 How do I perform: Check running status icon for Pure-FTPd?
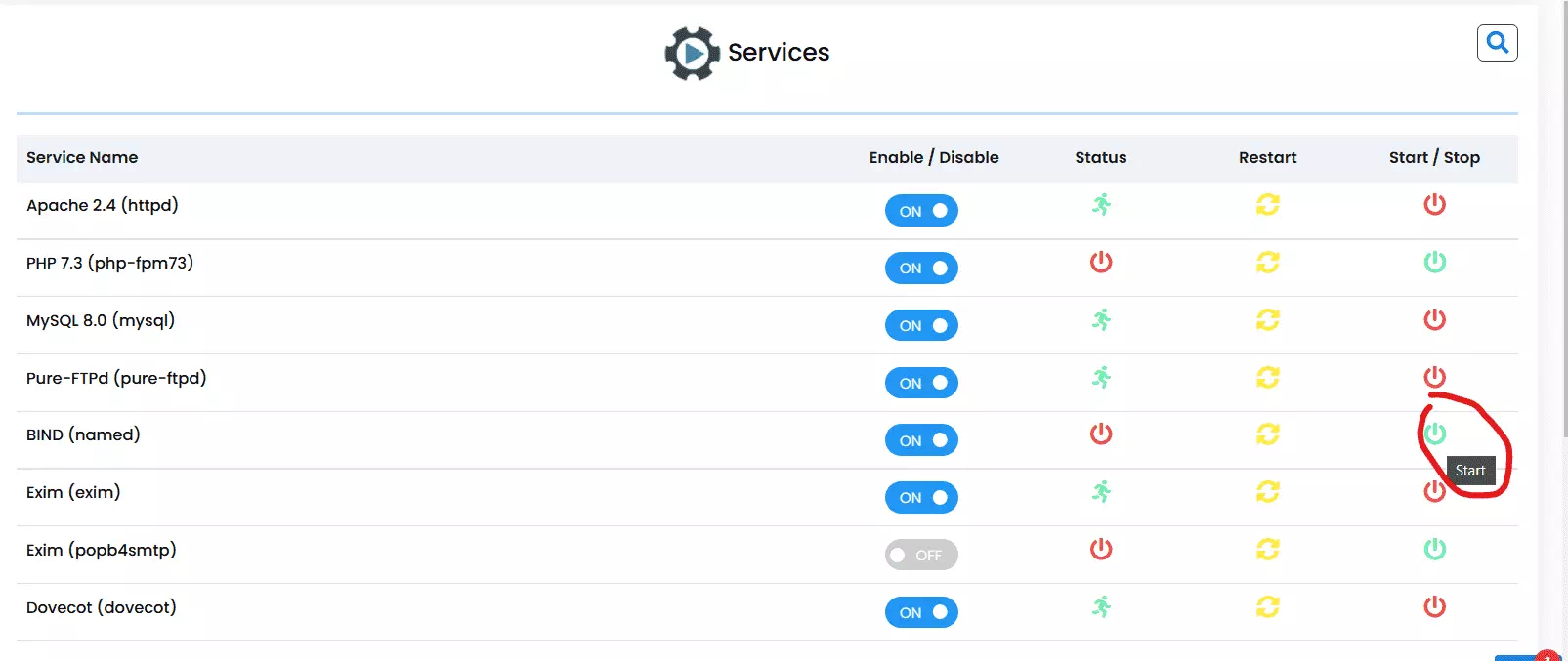click(1101, 377)
